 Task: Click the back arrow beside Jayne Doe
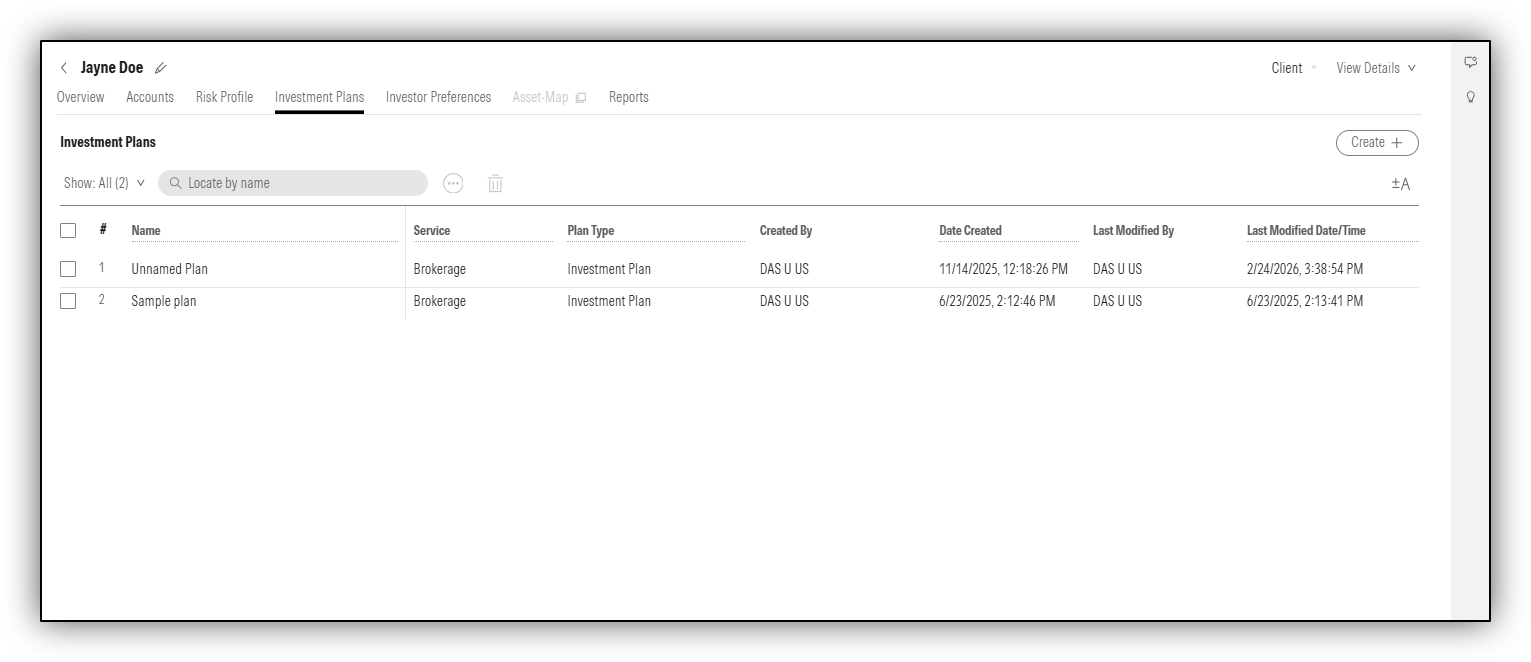[64, 68]
